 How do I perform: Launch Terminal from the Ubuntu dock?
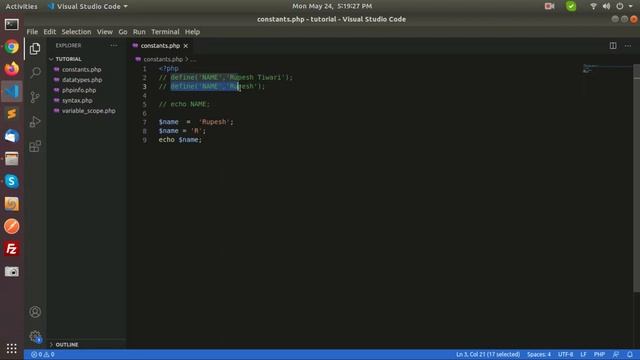[11, 24]
